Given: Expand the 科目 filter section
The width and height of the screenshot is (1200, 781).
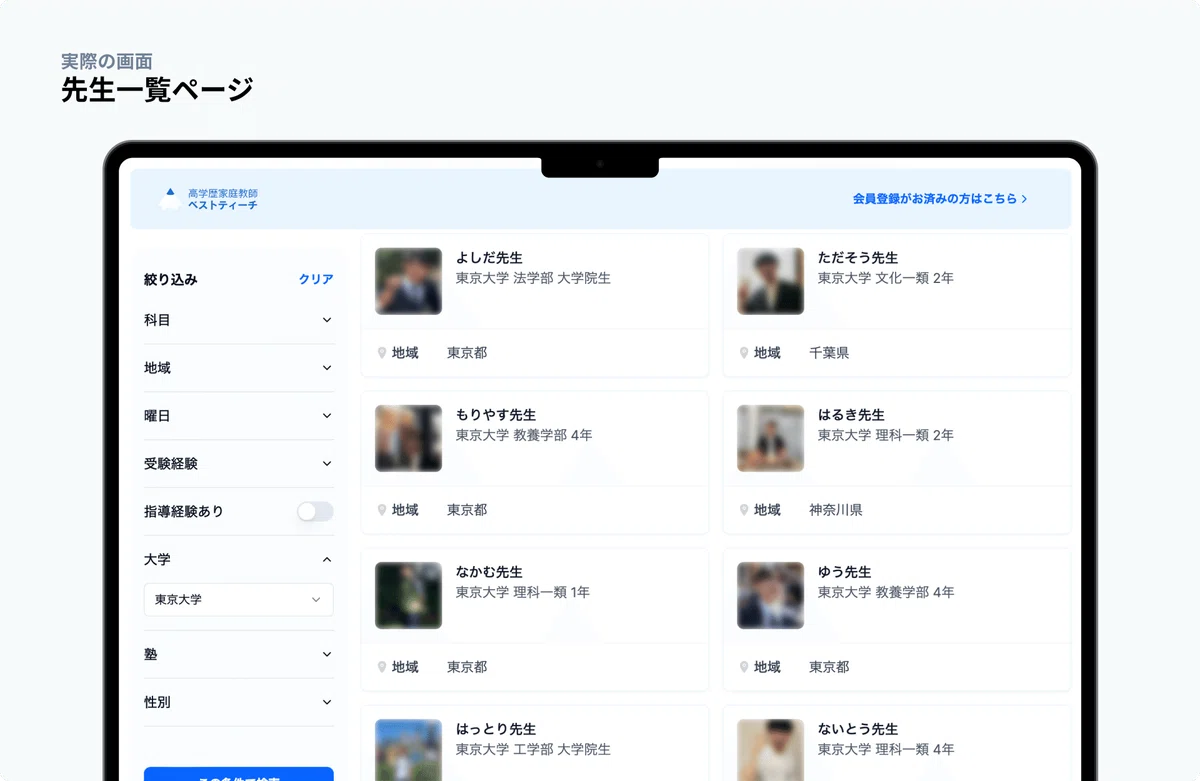Looking at the screenshot, I should pos(326,320).
